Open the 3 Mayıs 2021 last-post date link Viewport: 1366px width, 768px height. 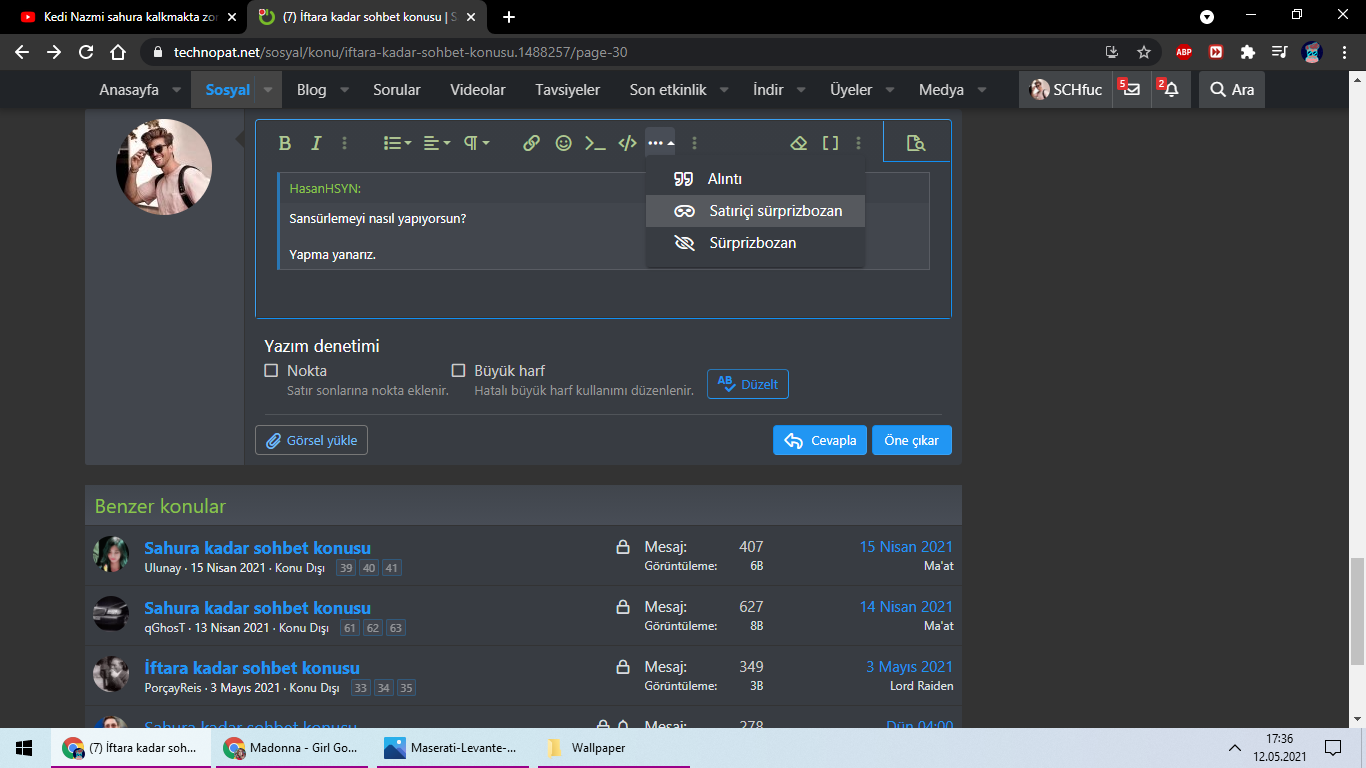coord(910,667)
